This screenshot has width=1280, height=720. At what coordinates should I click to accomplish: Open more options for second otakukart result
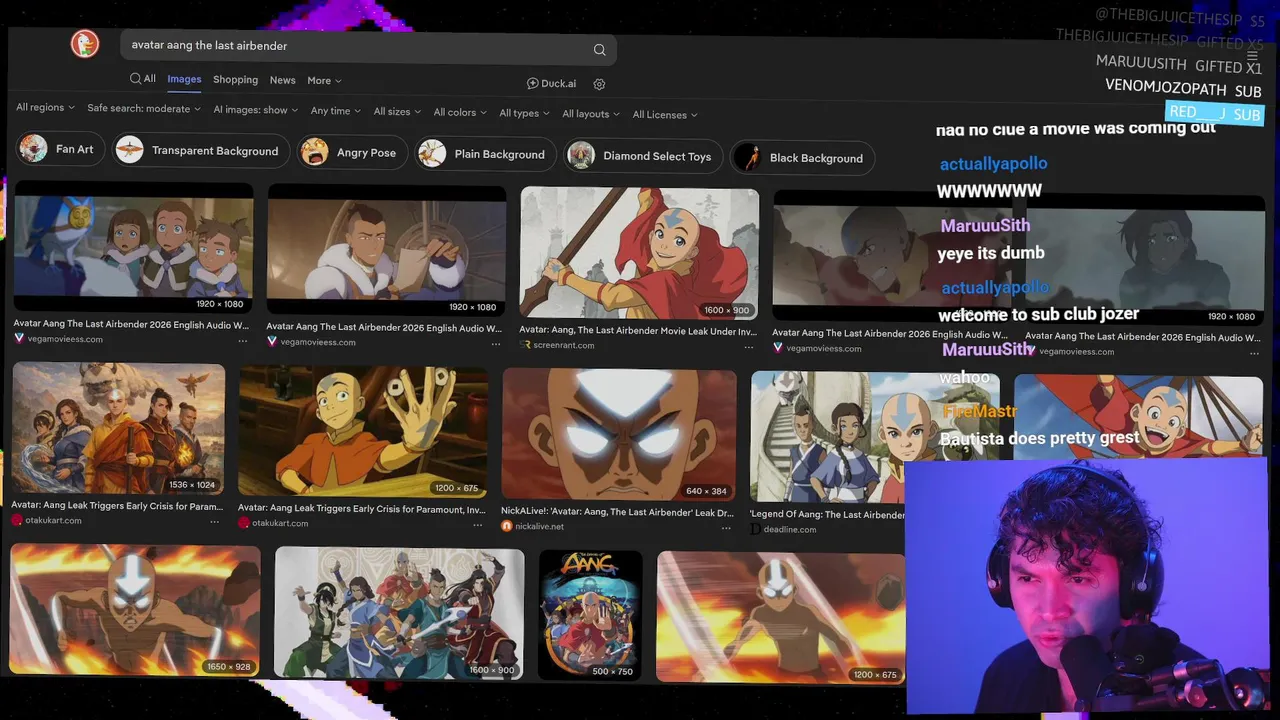pos(477,524)
